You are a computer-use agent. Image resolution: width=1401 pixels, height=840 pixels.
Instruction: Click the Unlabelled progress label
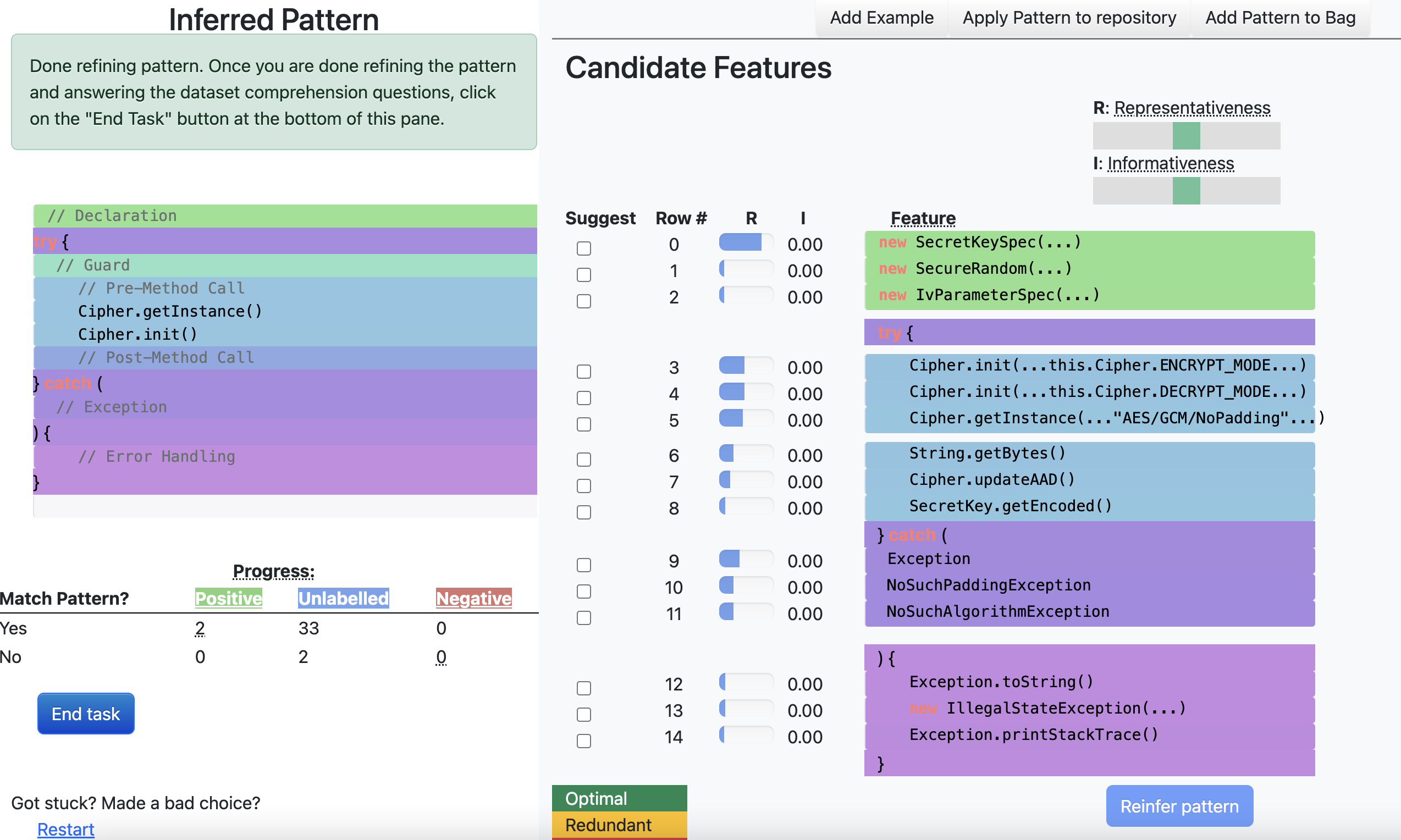(x=343, y=598)
